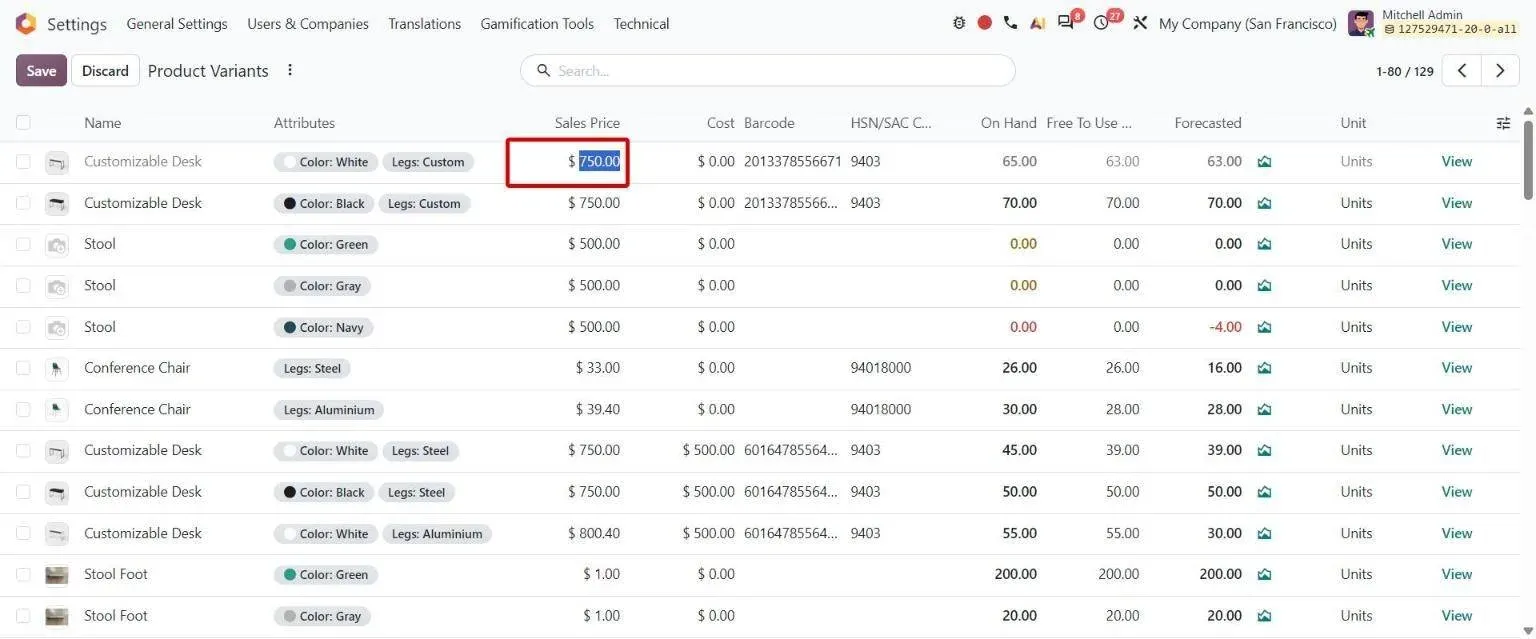Screen dimensions: 1536x639
Task: Click the product image of Stool Green
Action: pyautogui.click(x=57, y=244)
